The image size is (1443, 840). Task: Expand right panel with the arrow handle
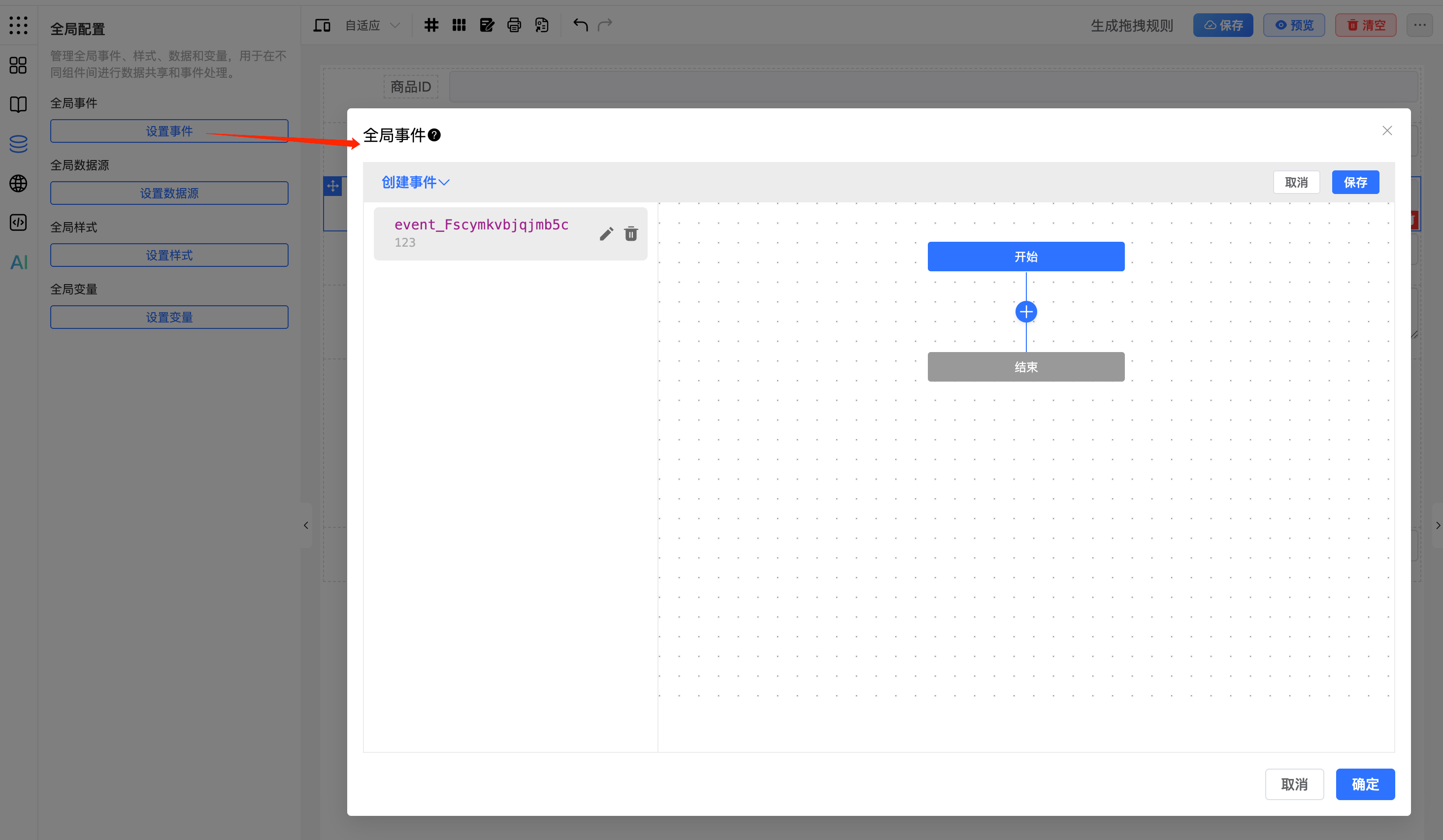click(1437, 525)
